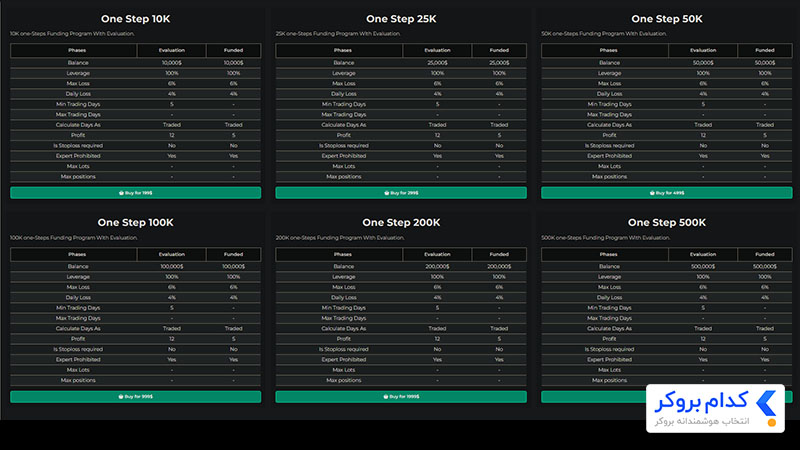The width and height of the screenshot is (800, 450).
Task: Click Evaluation column header in One Step 25K table
Action: point(437,51)
